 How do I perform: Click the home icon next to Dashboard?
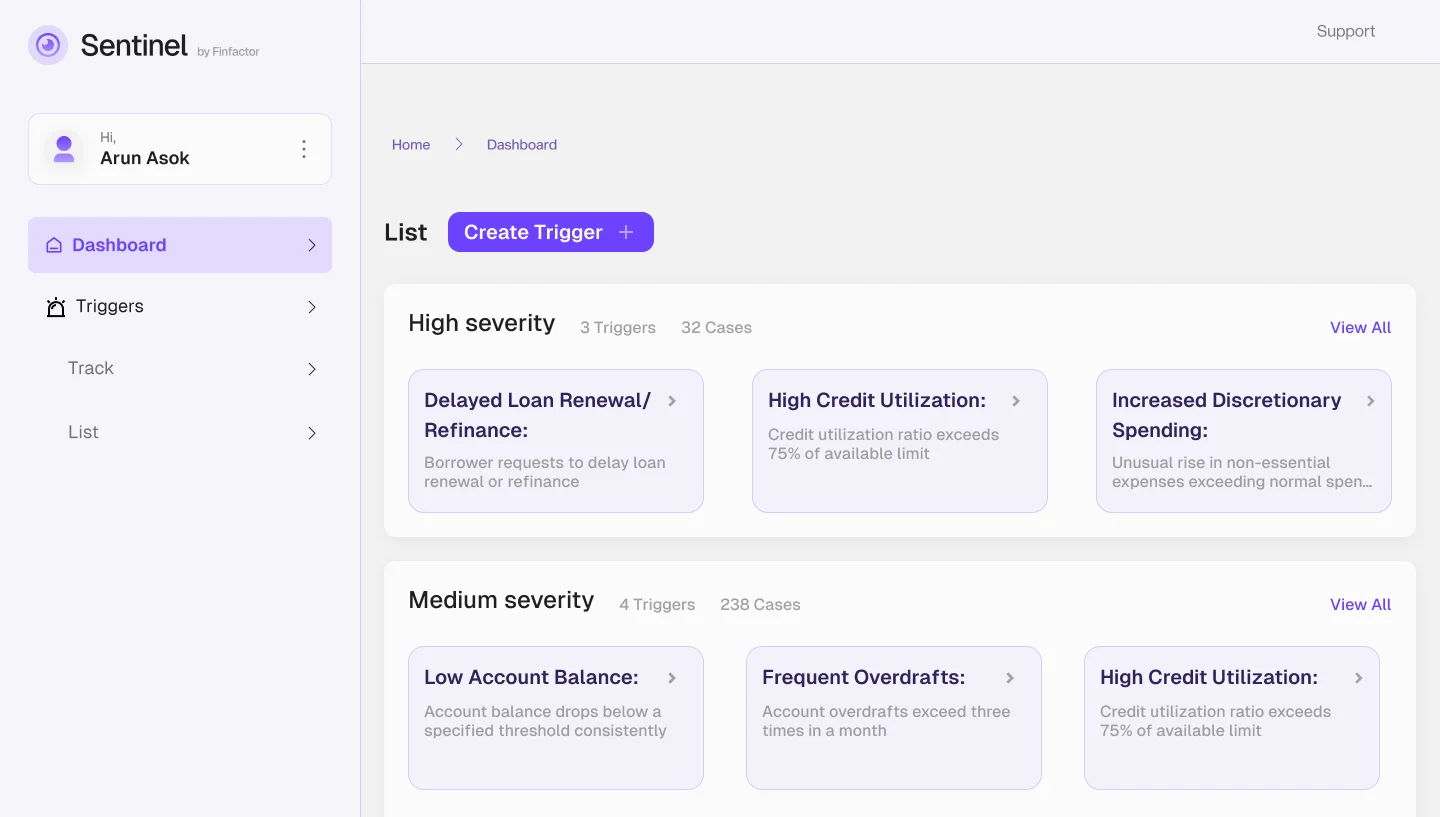pyautogui.click(x=54, y=245)
